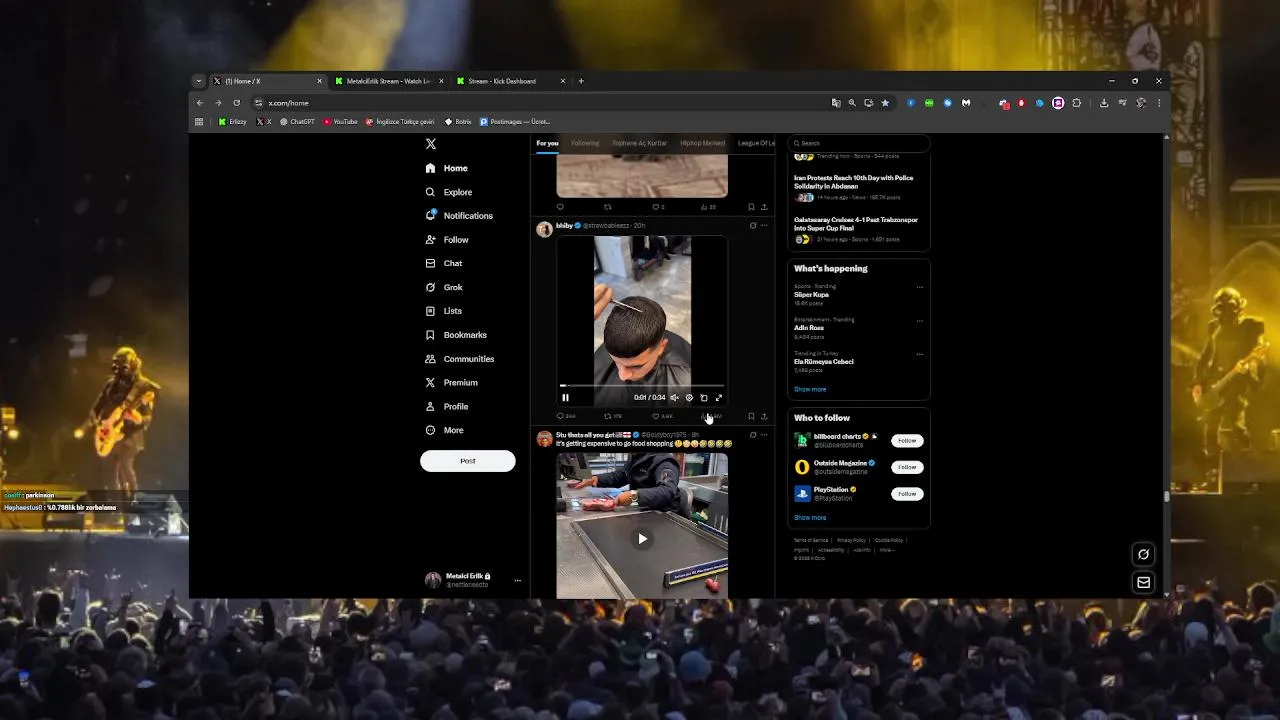
Task: Enter fullscreen on the haircut video
Action: 718,398
